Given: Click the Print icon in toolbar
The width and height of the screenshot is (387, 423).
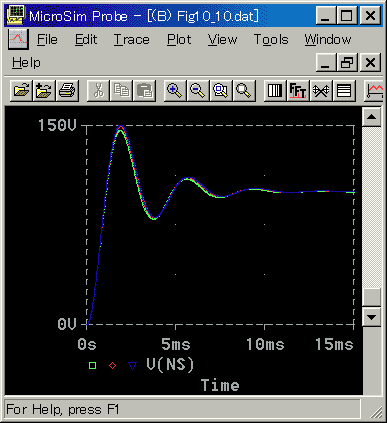Looking at the screenshot, I should pyautogui.click(x=67, y=90).
